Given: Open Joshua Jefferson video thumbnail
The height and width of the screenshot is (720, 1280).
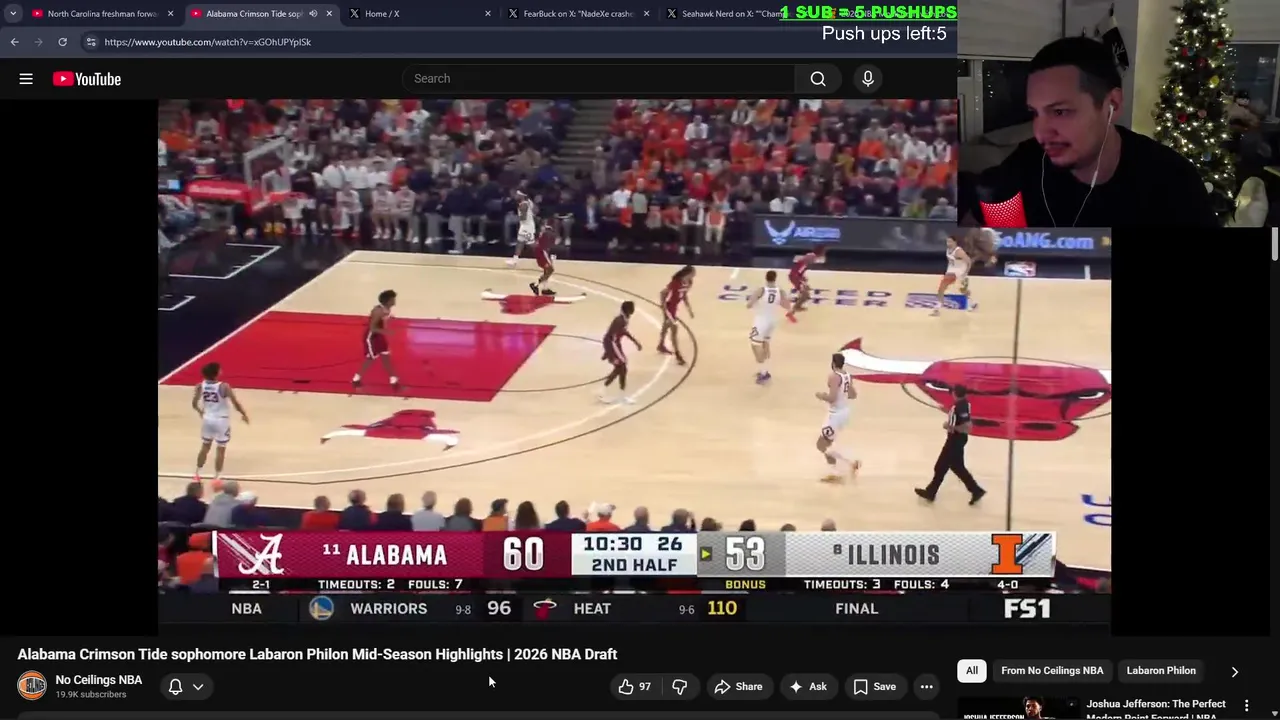Looking at the screenshot, I should coord(1018,709).
